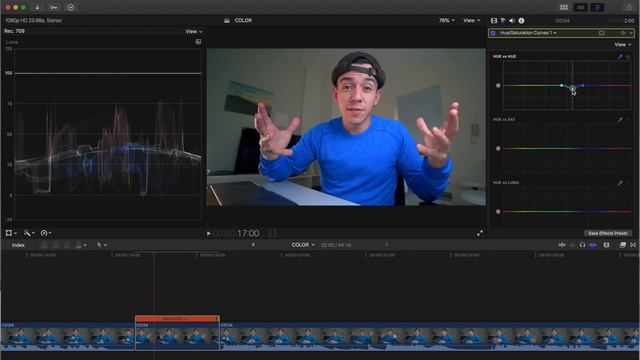Select the Hue vs Luma eyedropper
The image size is (640, 360).
(620, 183)
